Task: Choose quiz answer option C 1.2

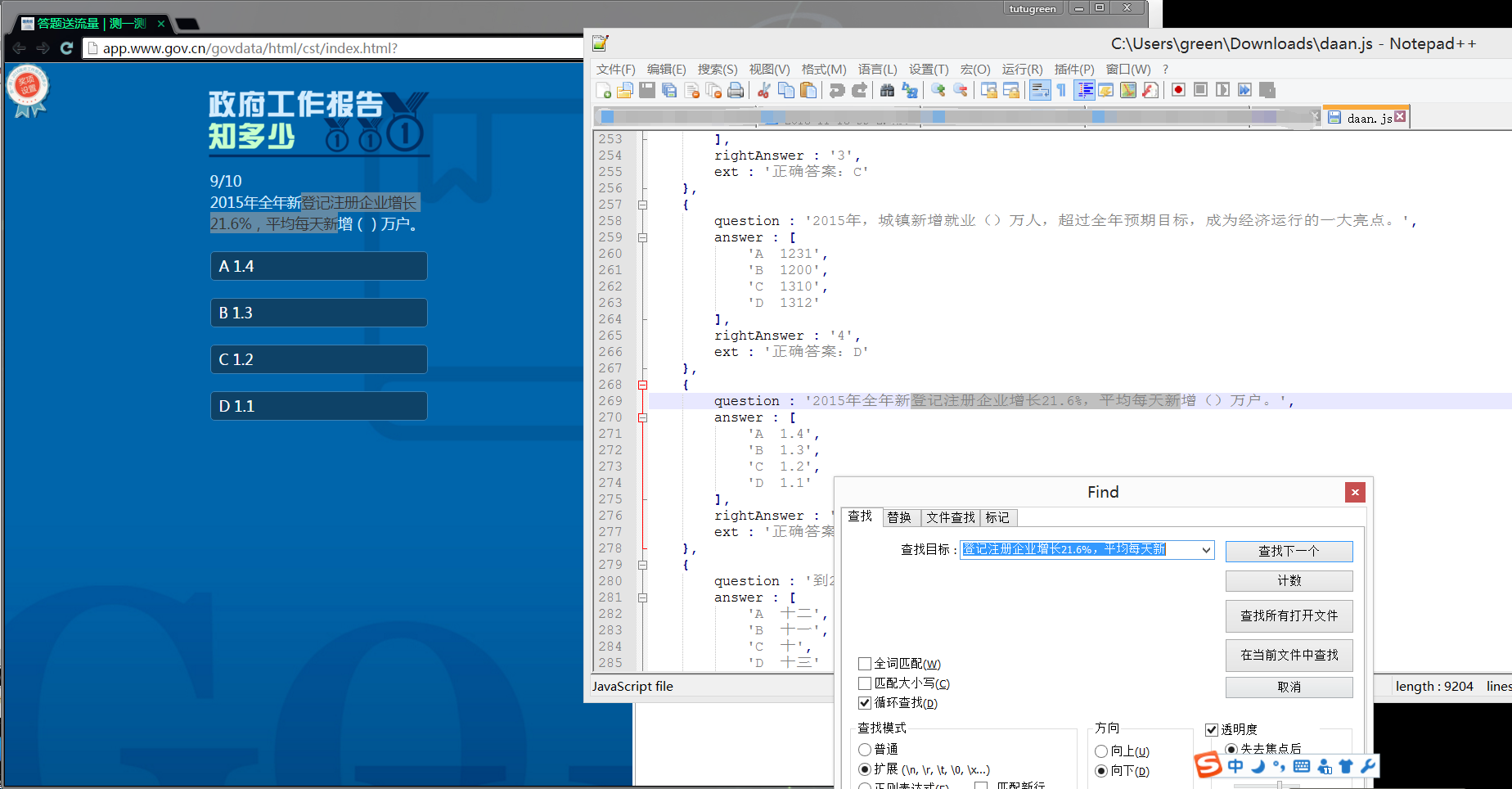Action: [x=318, y=359]
